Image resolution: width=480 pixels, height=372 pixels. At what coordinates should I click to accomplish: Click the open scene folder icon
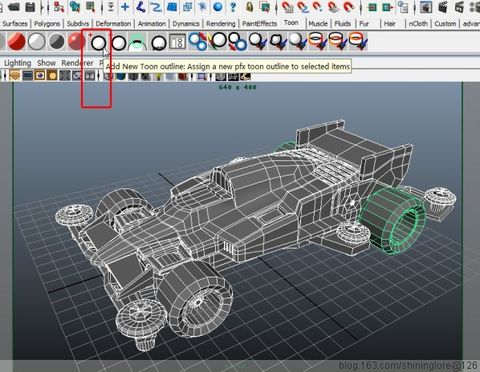point(13,6)
